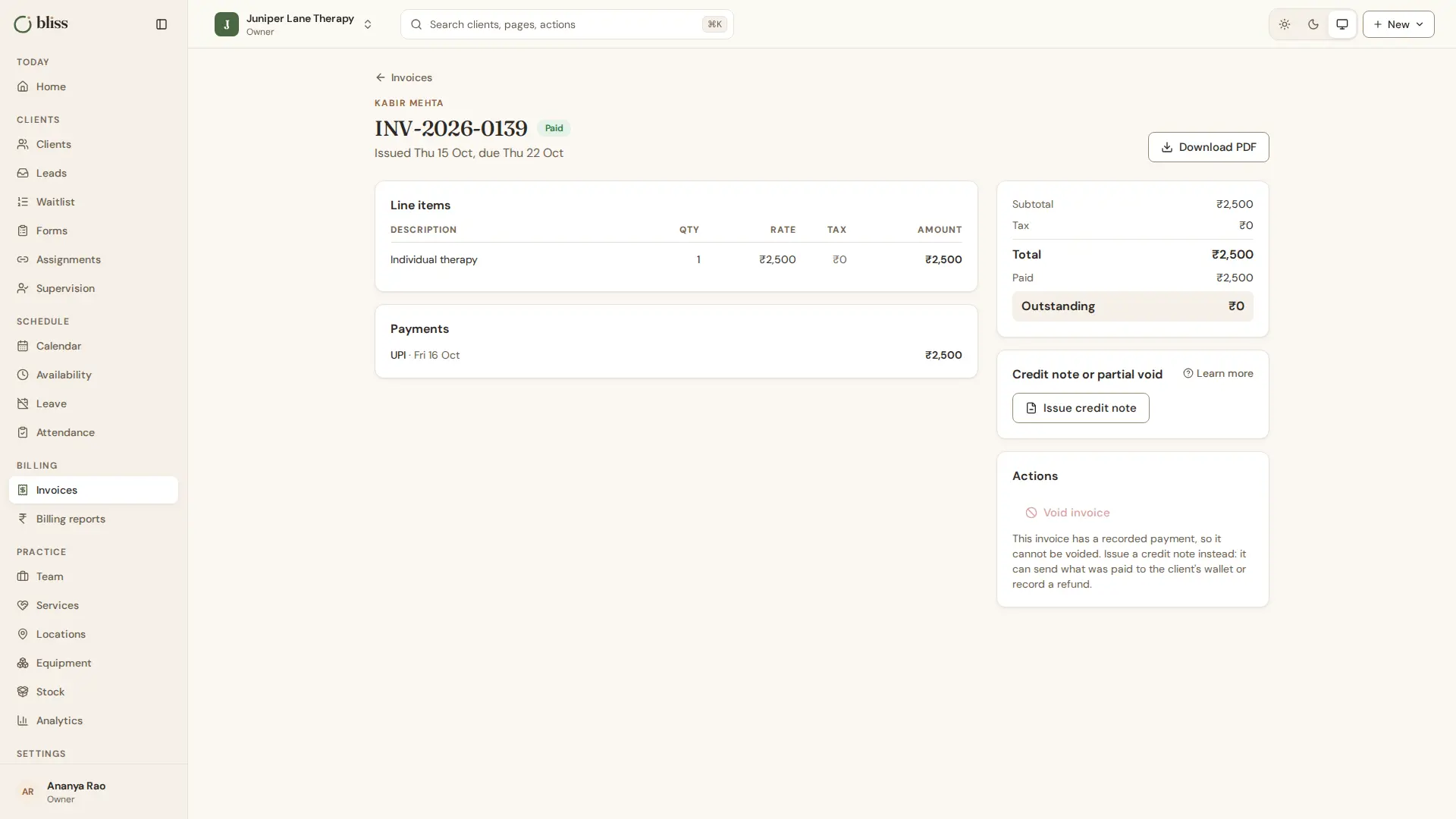Image resolution: width=1456 pixels, height=819 pixels.
Task: Open Leave icon in sidebar
Action: click(x=23, y=403)
